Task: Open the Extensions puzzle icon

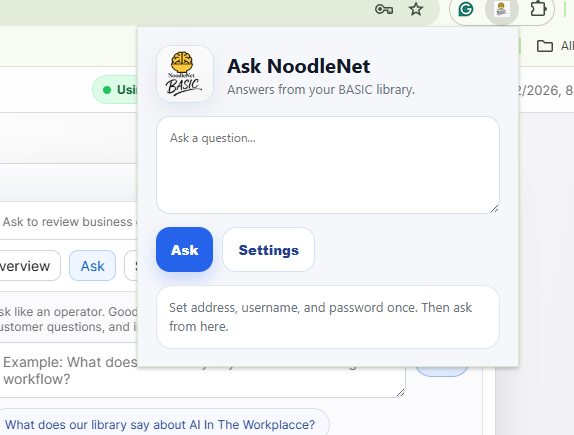Action: (x=538, y=9)
